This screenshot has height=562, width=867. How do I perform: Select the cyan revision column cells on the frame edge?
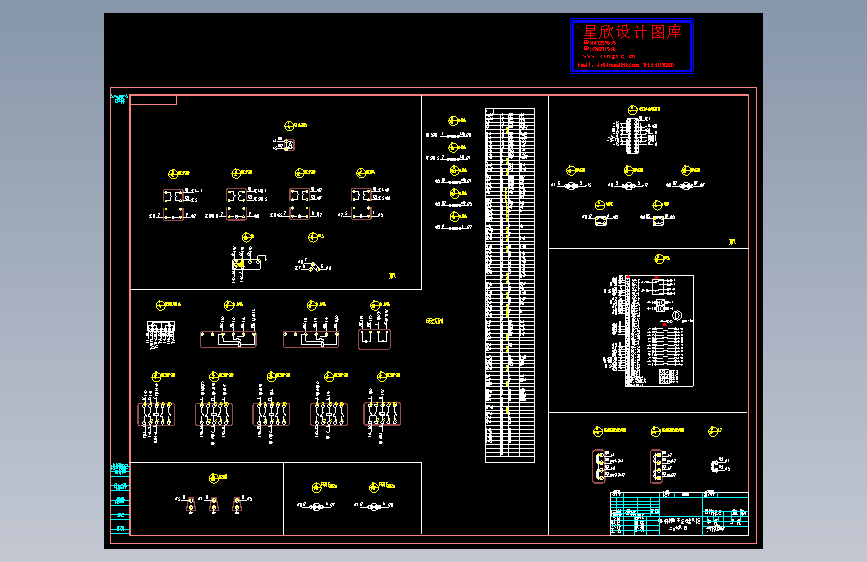[120, 498]
